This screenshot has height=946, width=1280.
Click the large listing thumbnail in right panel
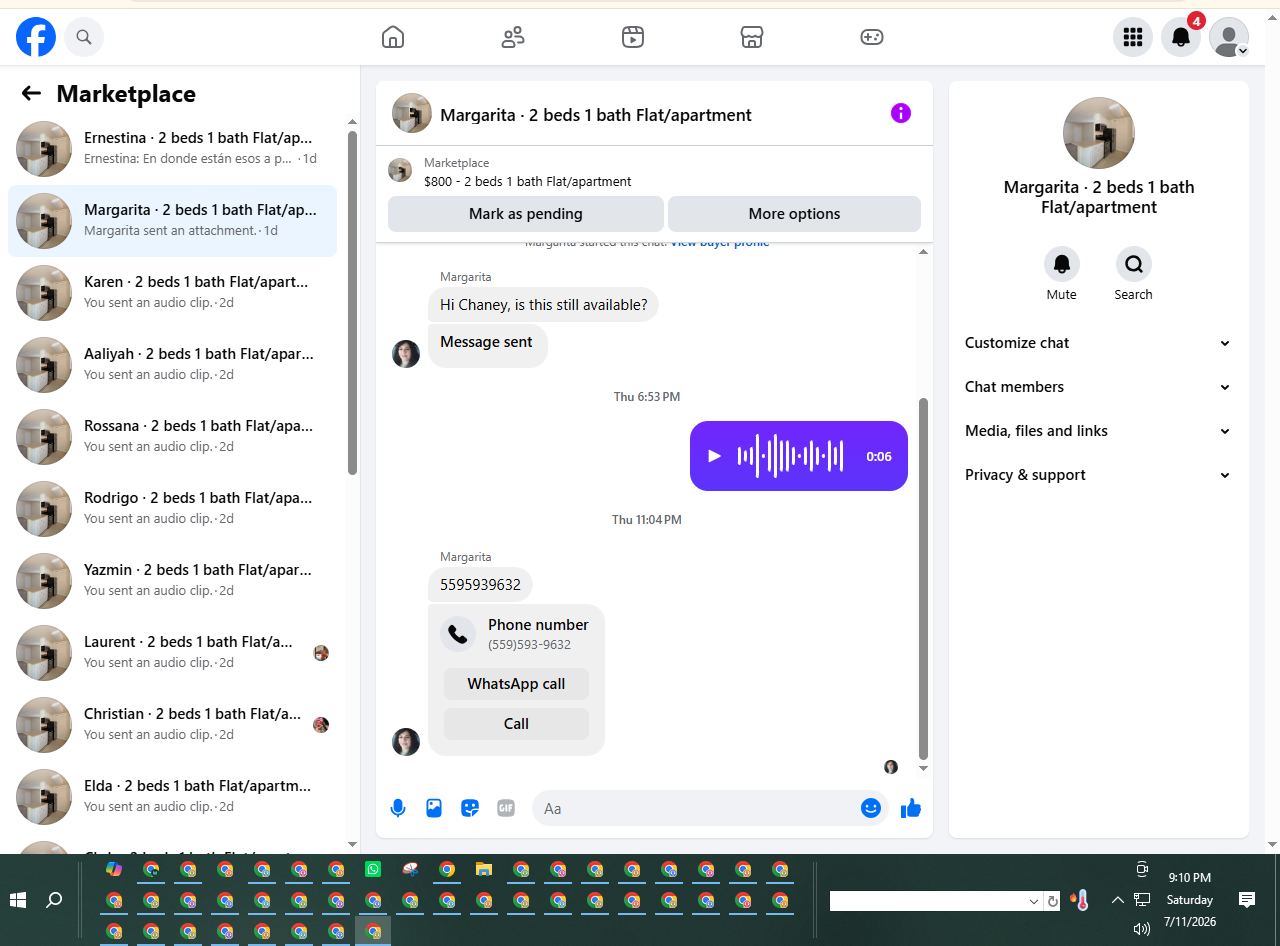pos(1099,133)
